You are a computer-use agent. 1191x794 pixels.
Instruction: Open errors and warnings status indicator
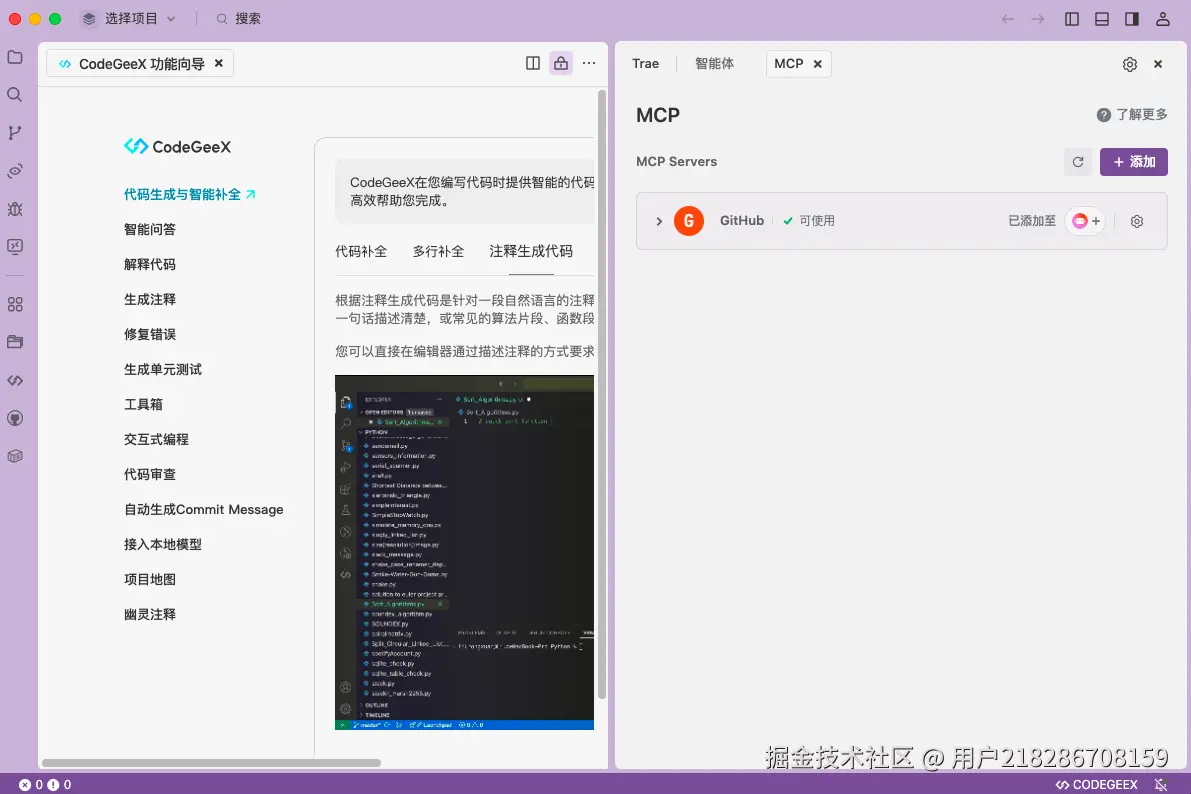pyautogui.click(x=46, y=784)
